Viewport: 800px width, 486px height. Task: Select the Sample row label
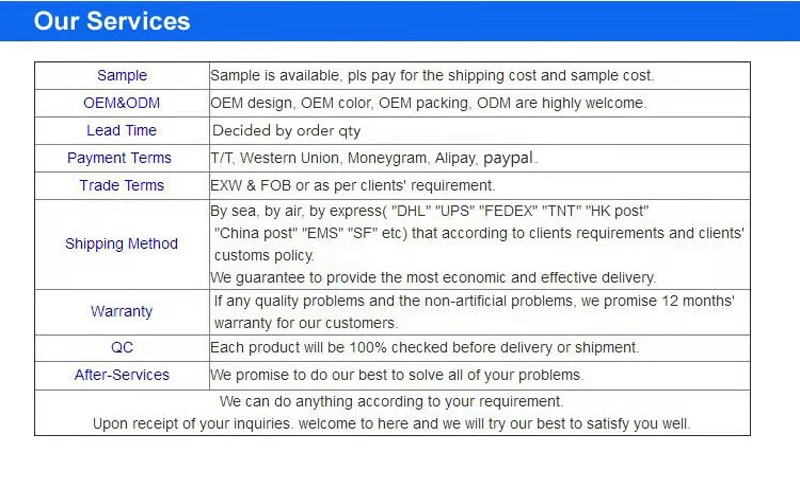122,75
